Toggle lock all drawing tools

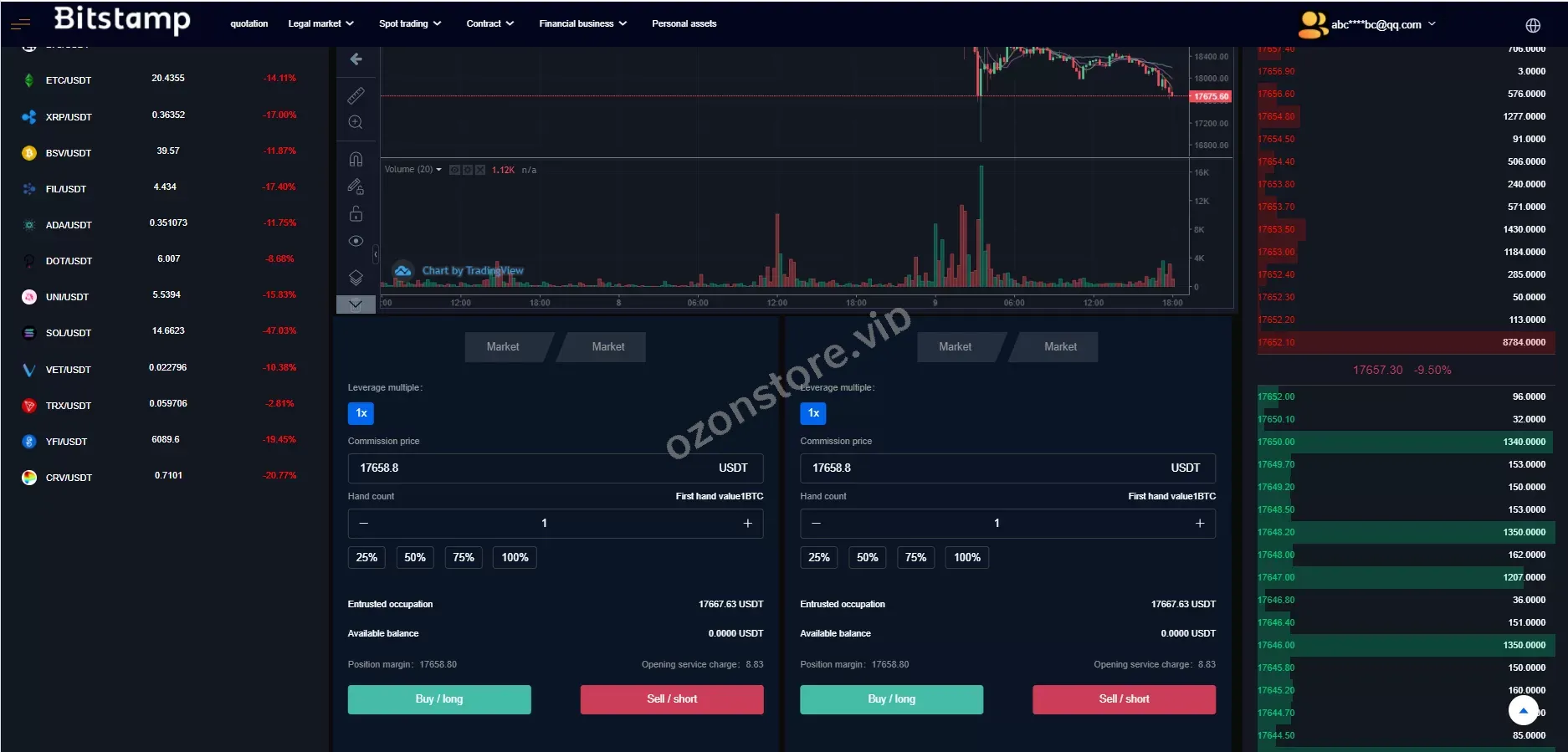point(356,214)
